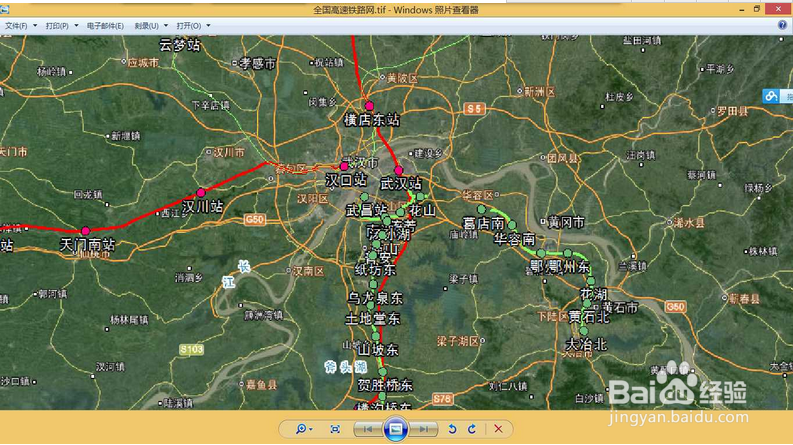Image resolution: width=793 pixels, height=445 pixels.
Task: Click the 天门南站 pink station marker
Action: coord(85,231)
